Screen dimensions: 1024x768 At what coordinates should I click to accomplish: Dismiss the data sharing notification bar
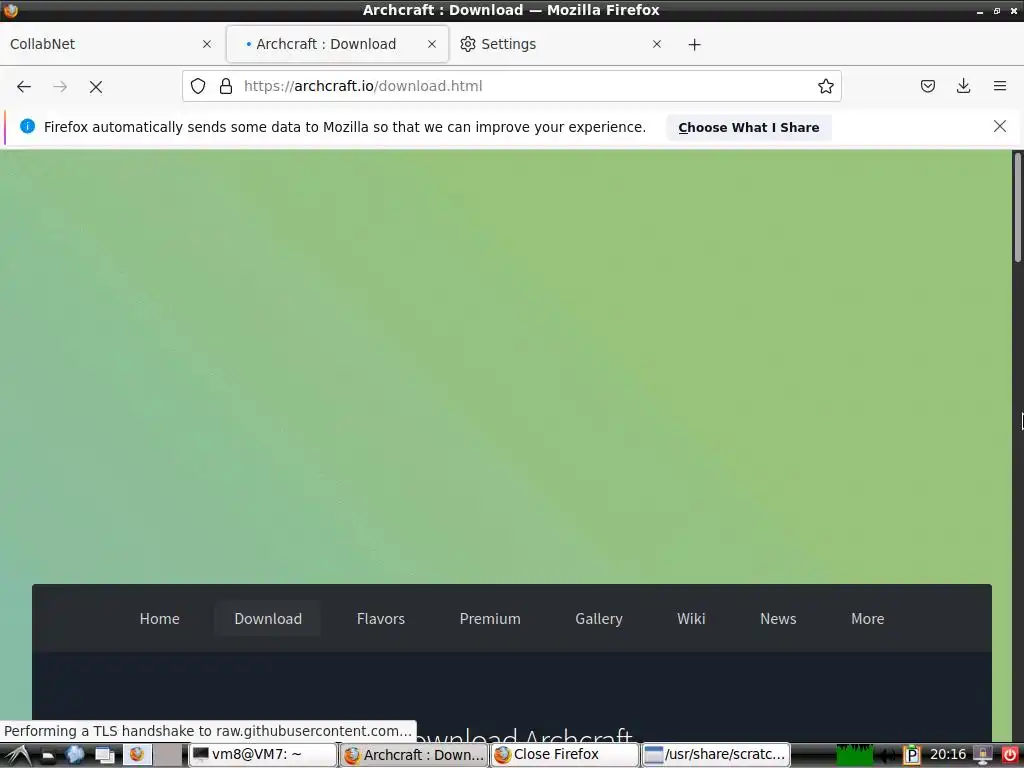[x=1000, y=126]
